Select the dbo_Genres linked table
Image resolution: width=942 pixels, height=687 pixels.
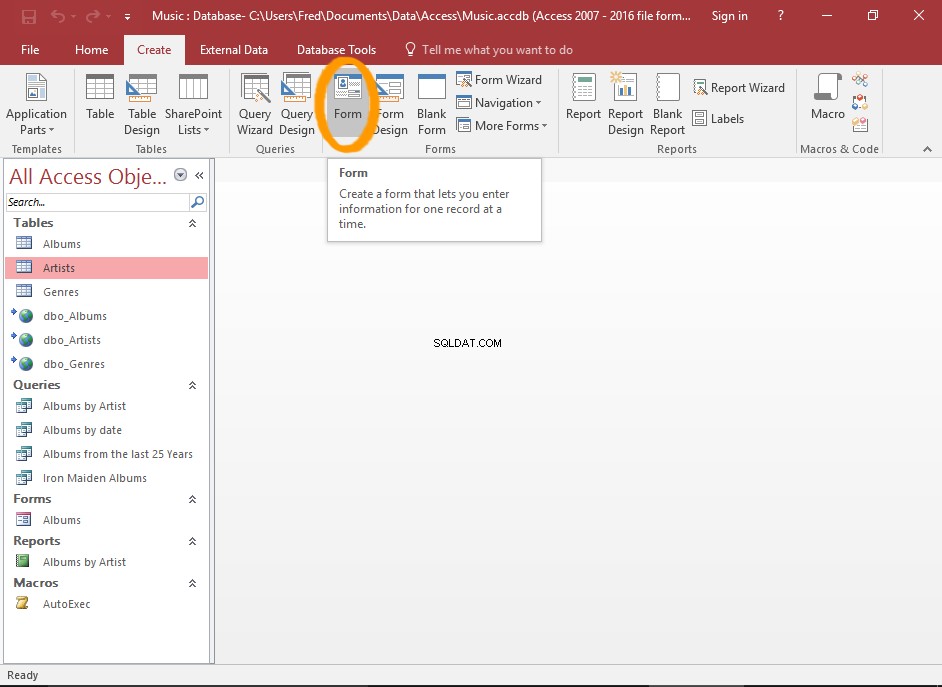[106, 364]
